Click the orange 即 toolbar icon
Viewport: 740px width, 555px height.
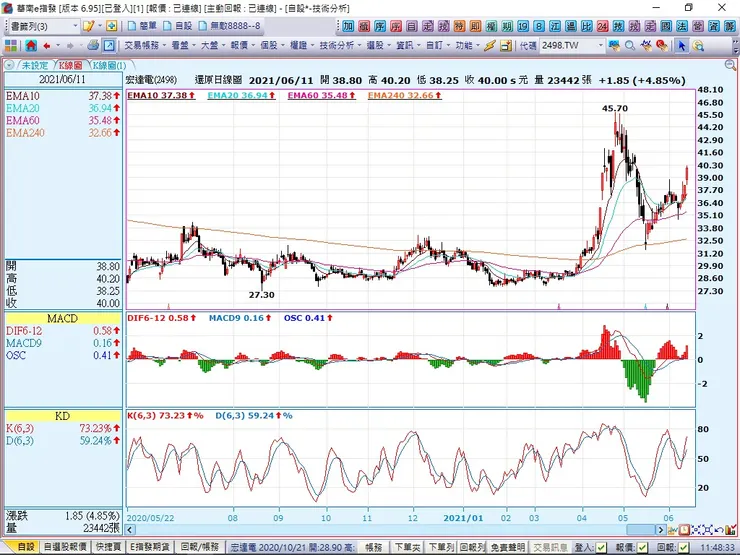tap(476, 26)
